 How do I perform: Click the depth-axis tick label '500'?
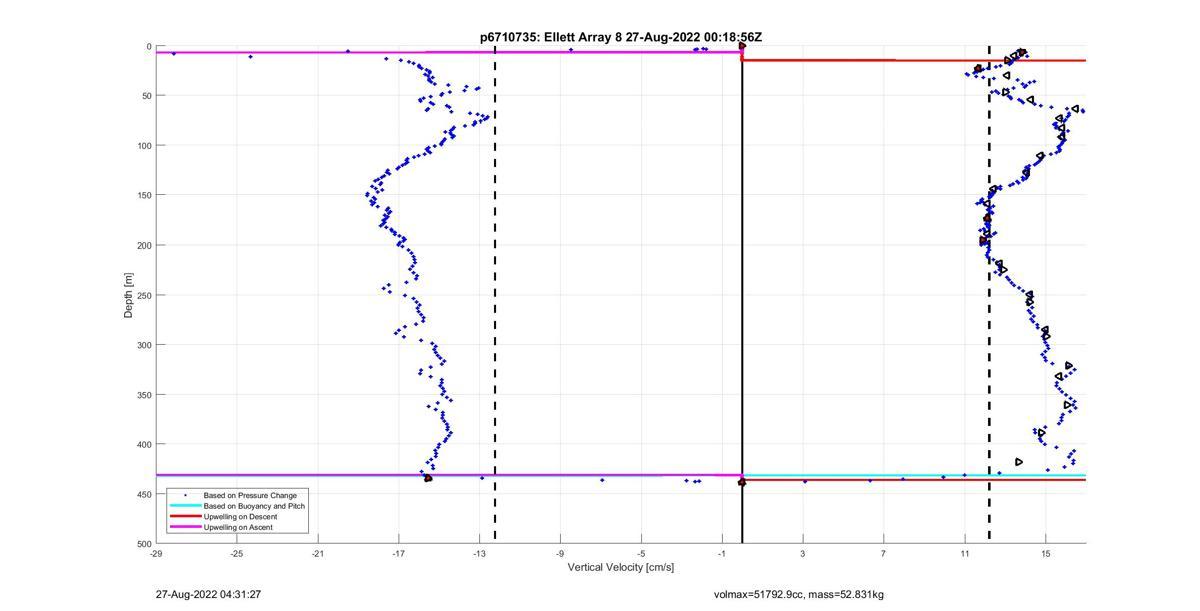(x=144, y=544)
